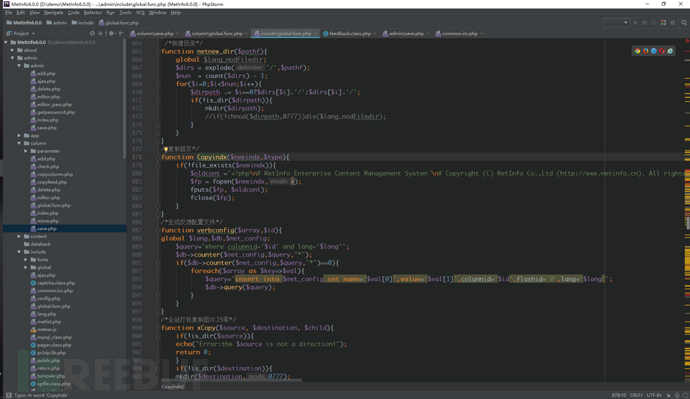
Task: Open in Firefox browser icon
Action: click(x=646, y=51)
